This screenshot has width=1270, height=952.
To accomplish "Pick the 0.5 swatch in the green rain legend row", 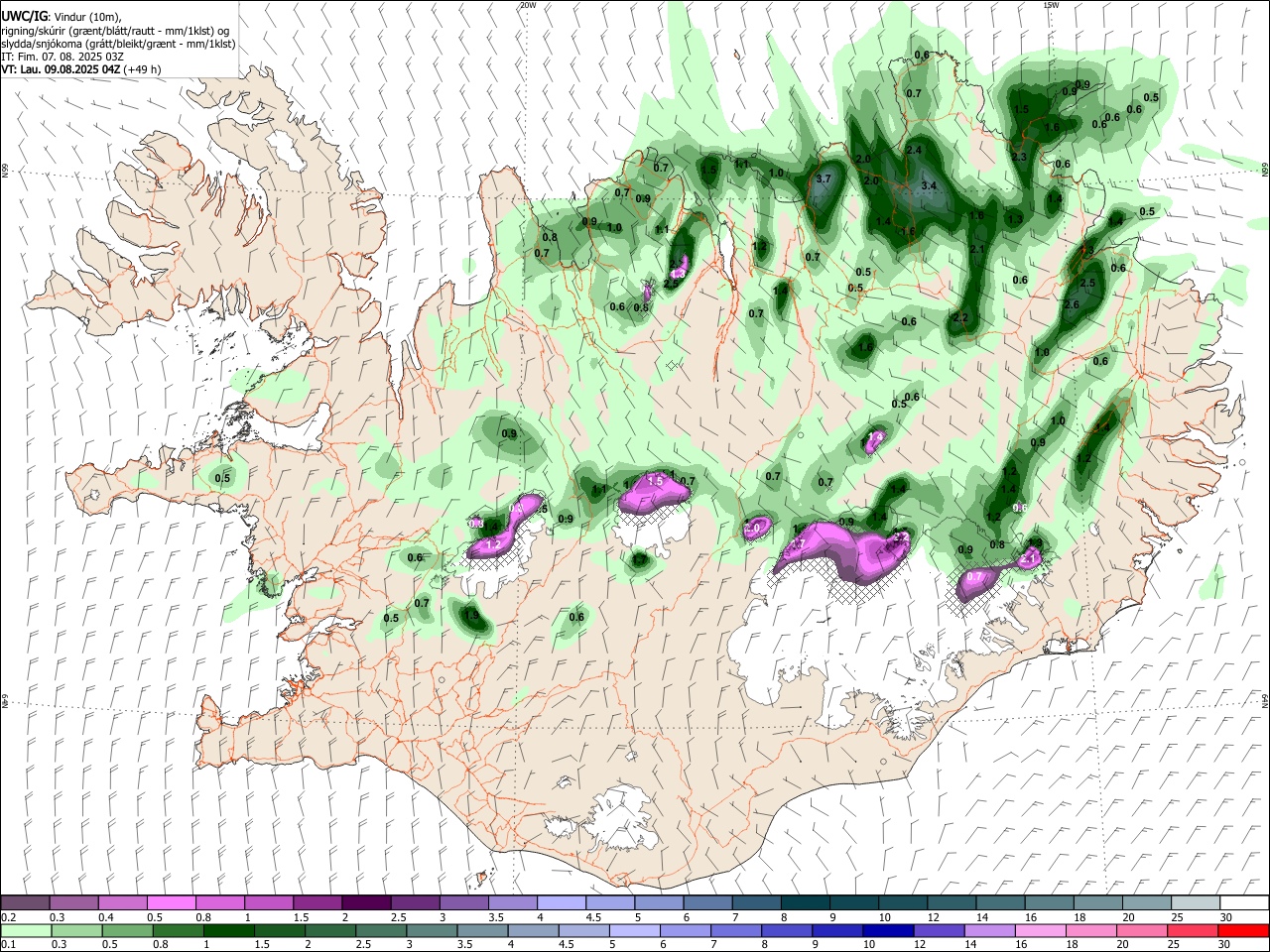I will pyautogui.click(x=127, y=930).
